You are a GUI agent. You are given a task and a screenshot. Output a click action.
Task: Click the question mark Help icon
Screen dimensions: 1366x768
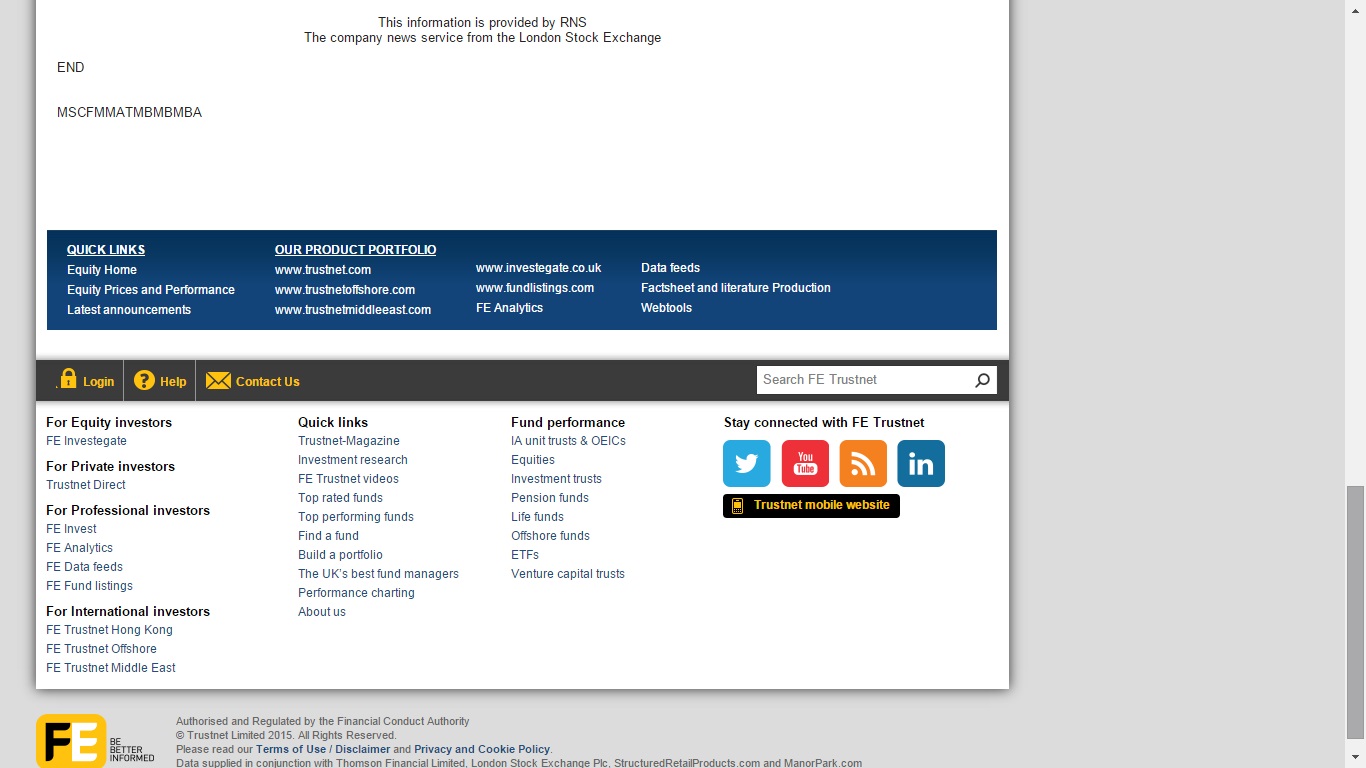(144, 380)
